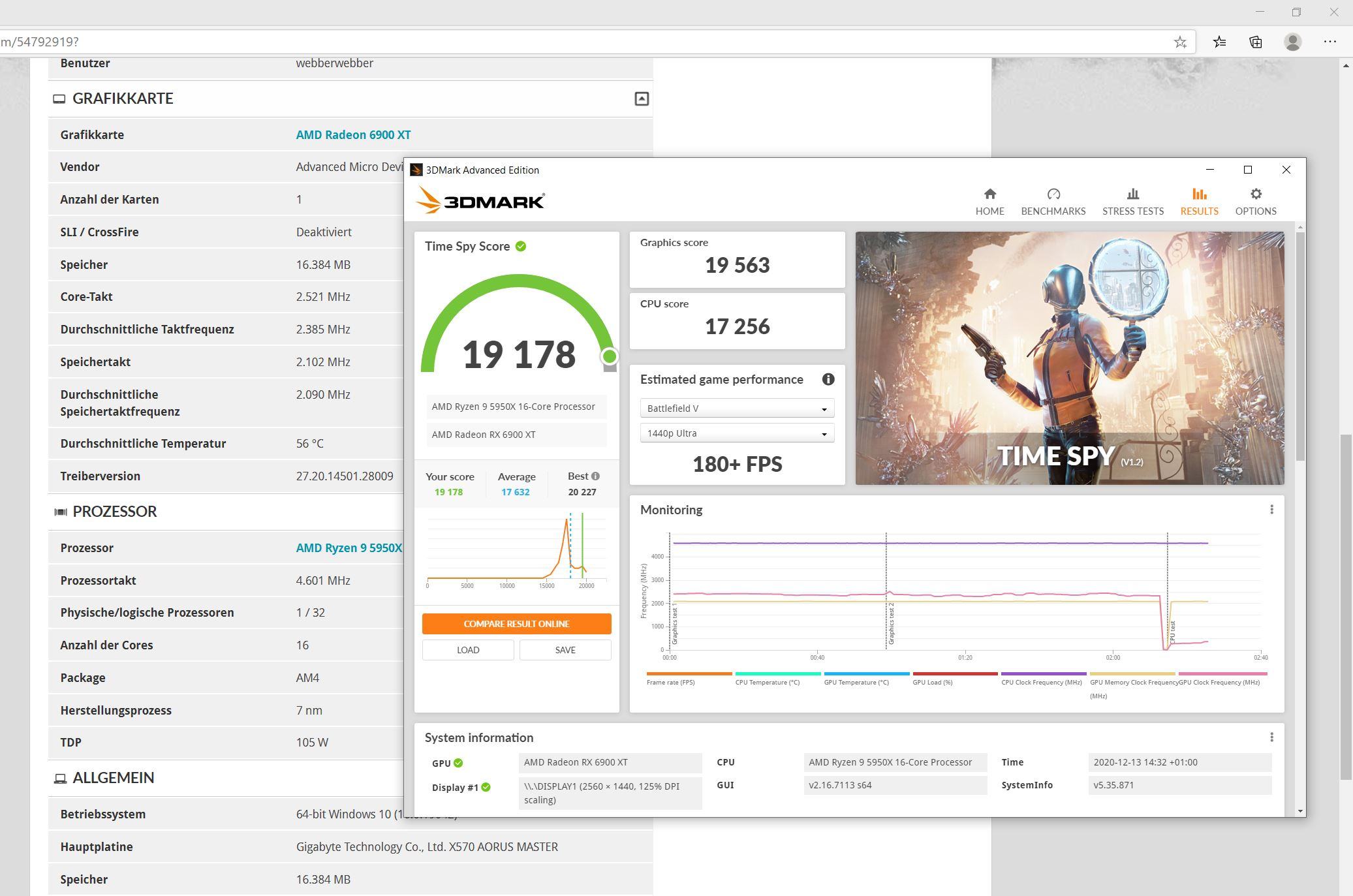Switch to the RESULTS tab

pos(1198,201)
